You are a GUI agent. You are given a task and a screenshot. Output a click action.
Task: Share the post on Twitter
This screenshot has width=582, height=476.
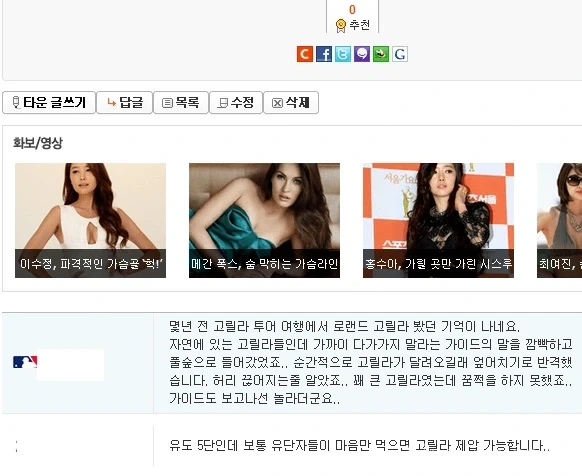(343, 54)
